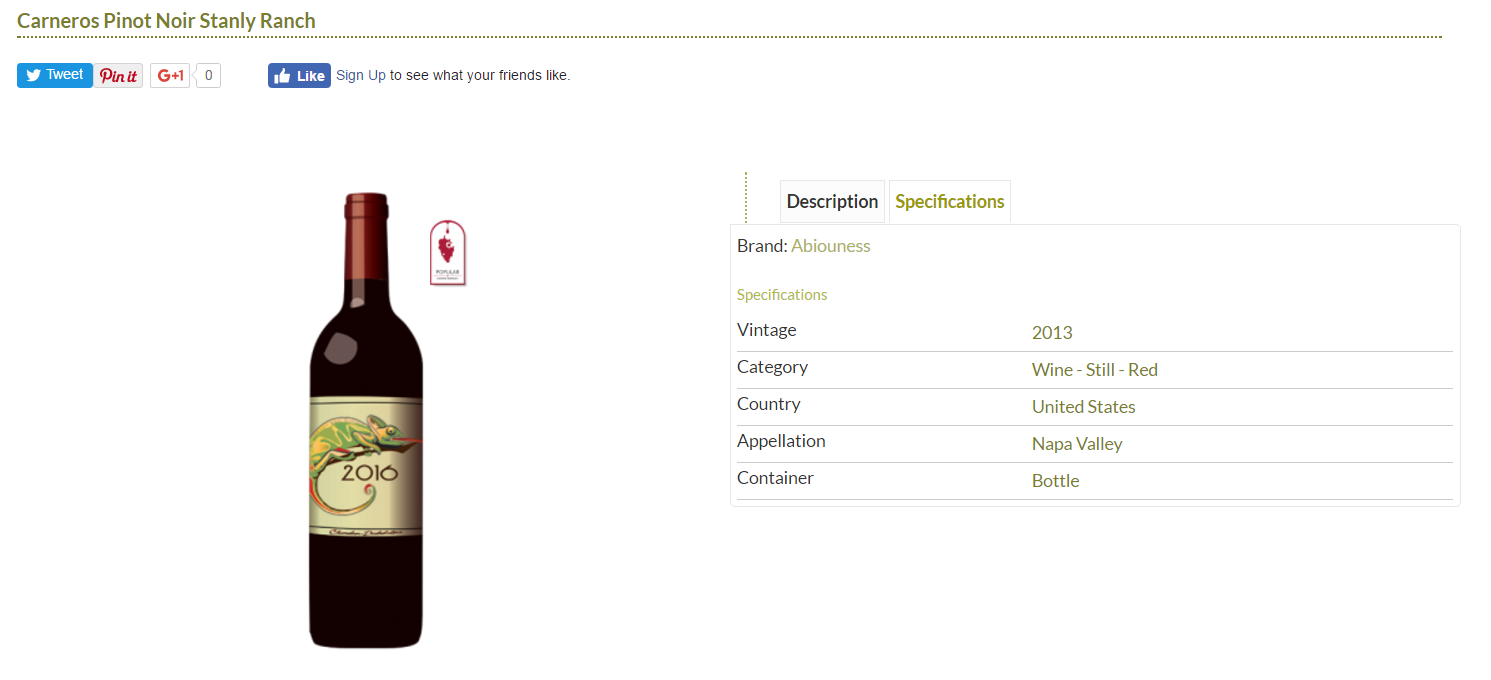Viewport: 1491px width, 680px height.
Task: Select the Specifications tab
Action: click(949, 202)
